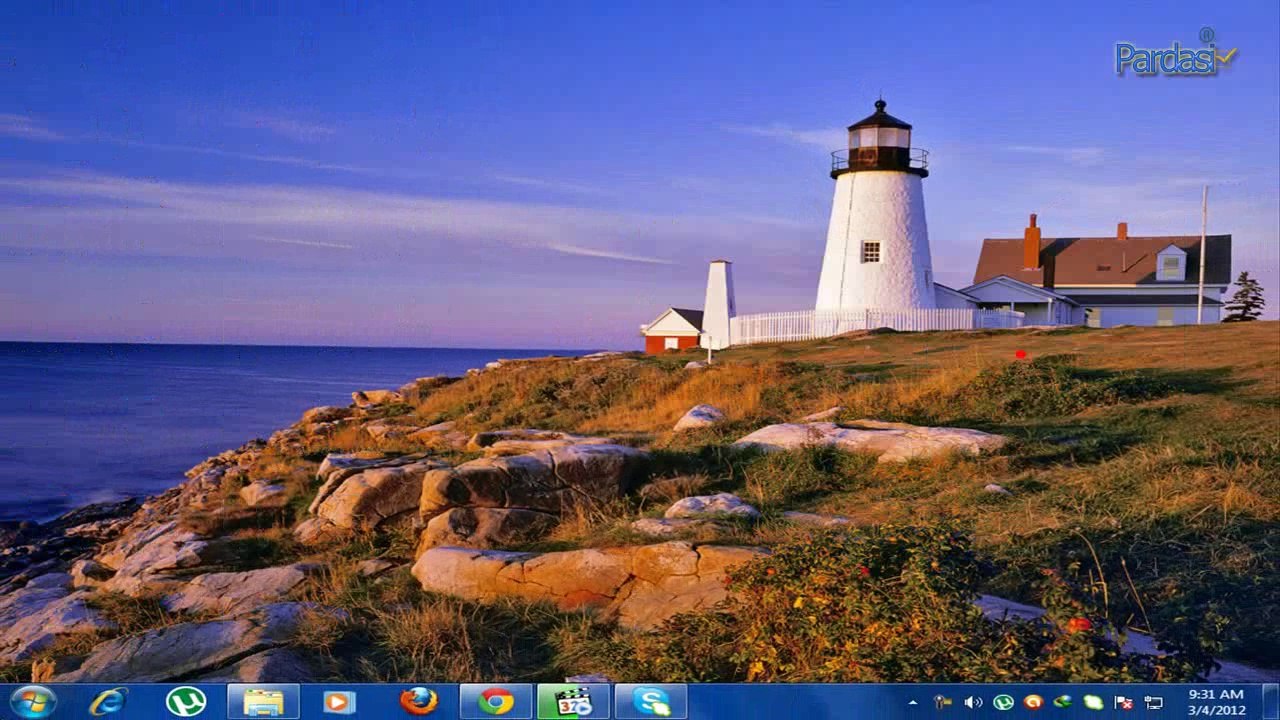Open the Windows Start menu
The width and height of the screenshot is (1280, 720).
[x=33, y=701]
